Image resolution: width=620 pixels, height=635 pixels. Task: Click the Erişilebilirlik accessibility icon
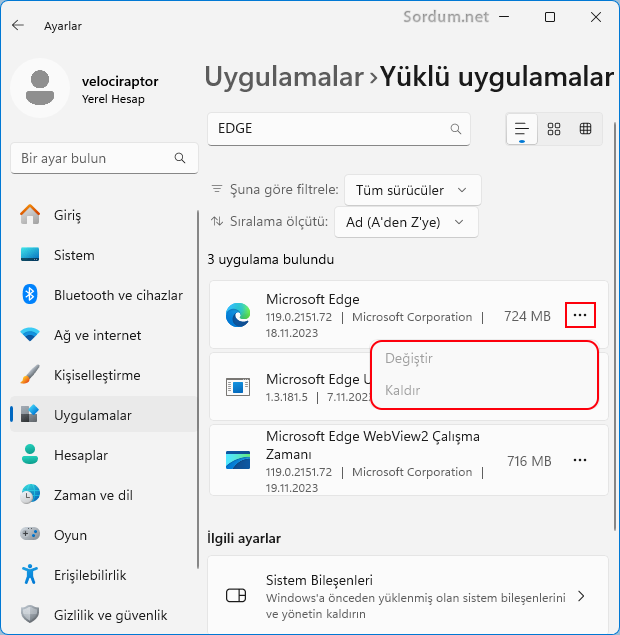coord(30,574)
